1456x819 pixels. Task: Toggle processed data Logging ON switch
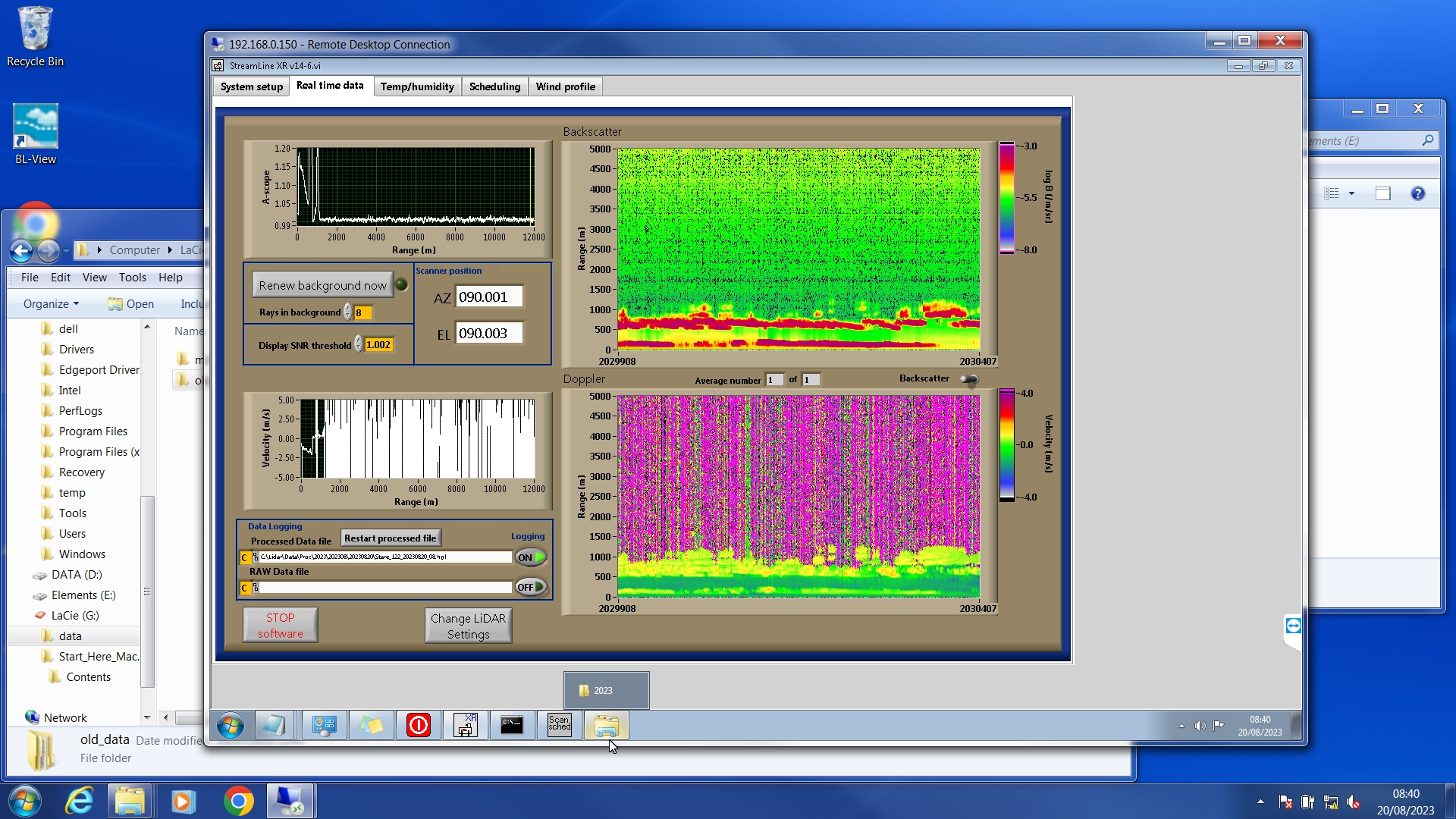click(531, 557)
